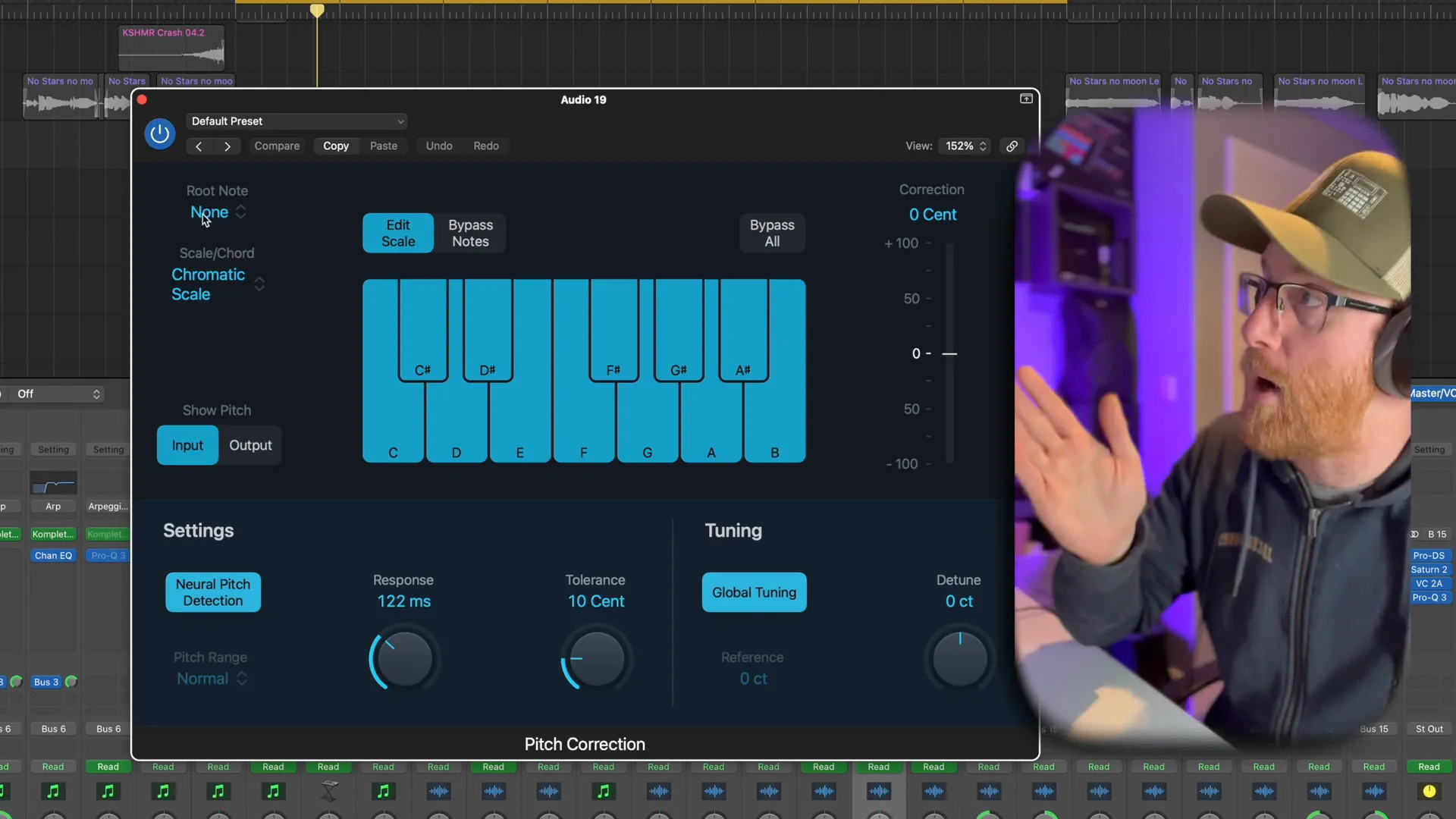Click the Correction amount meter bar
The height and width of the screenshot is (819, 1456).
point(949,353)
